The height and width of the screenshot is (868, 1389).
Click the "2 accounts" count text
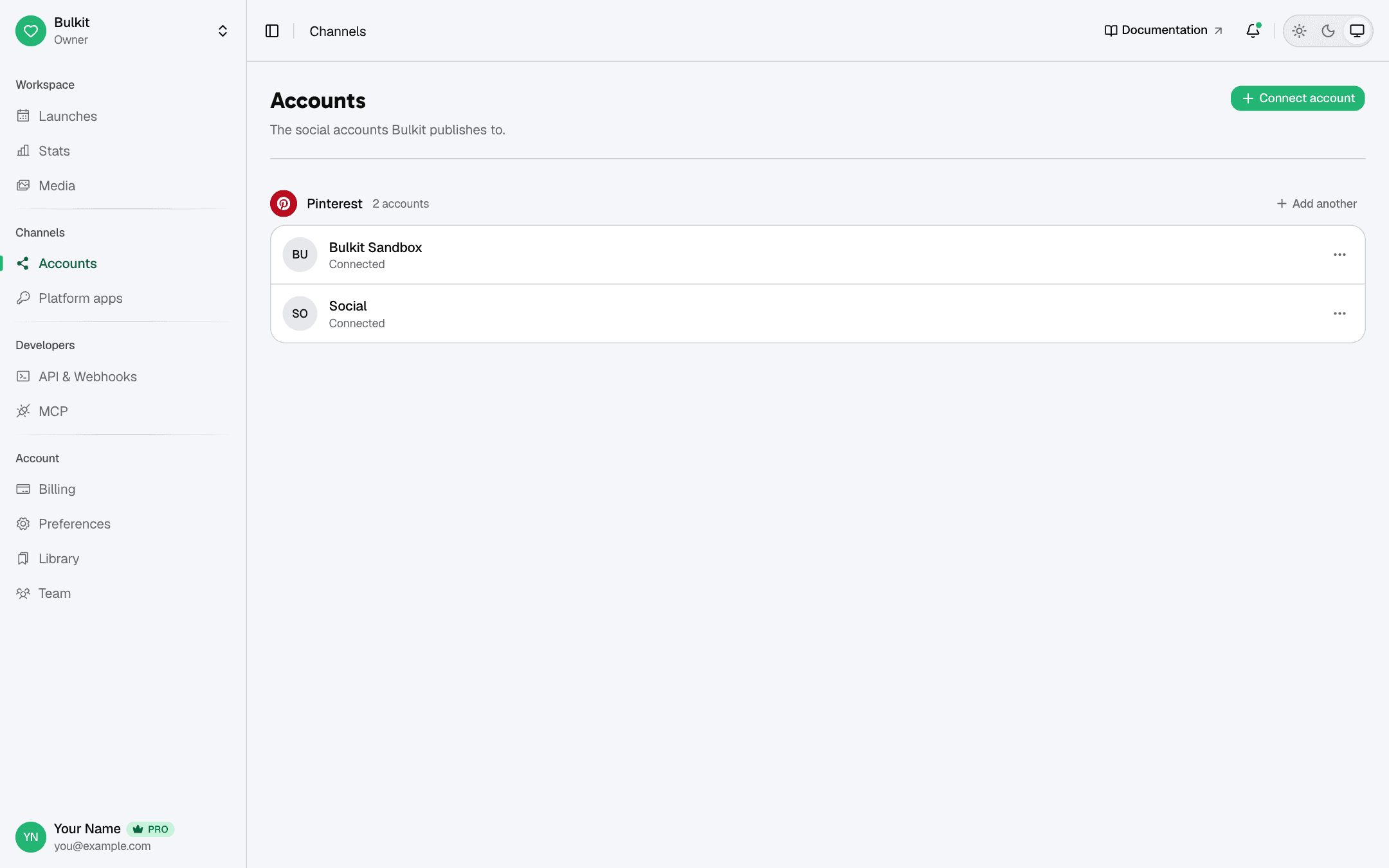[x=401, y=203]
